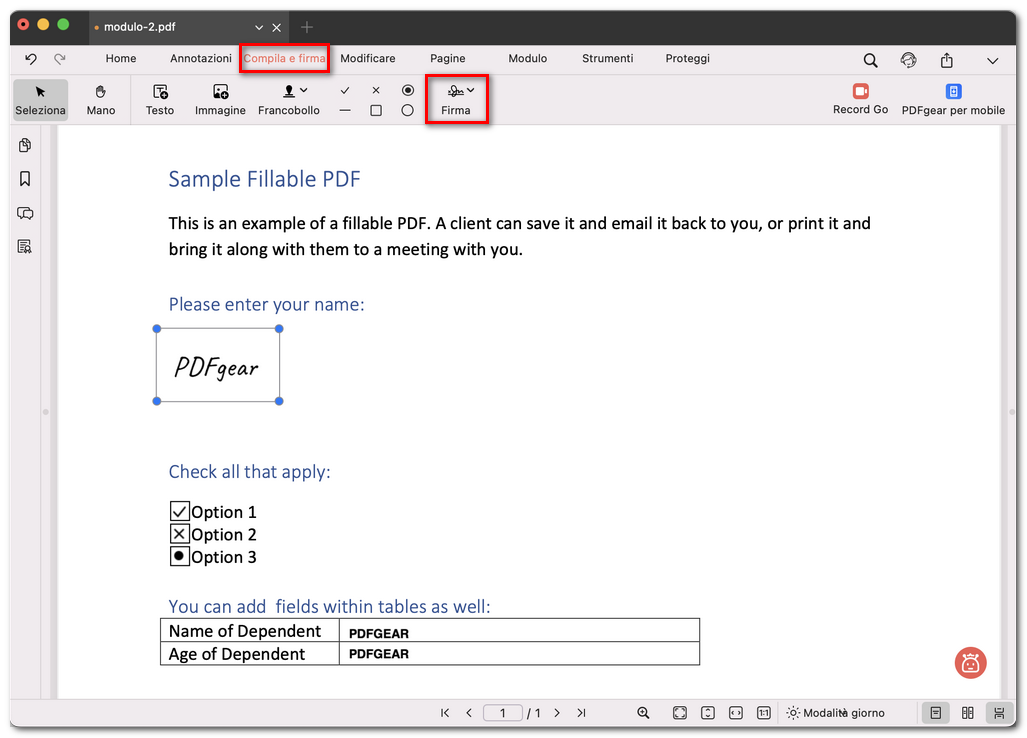1027x738 pixels.
Task: Insert an image with the Immagine tool
Action: [x=219, y=99]
